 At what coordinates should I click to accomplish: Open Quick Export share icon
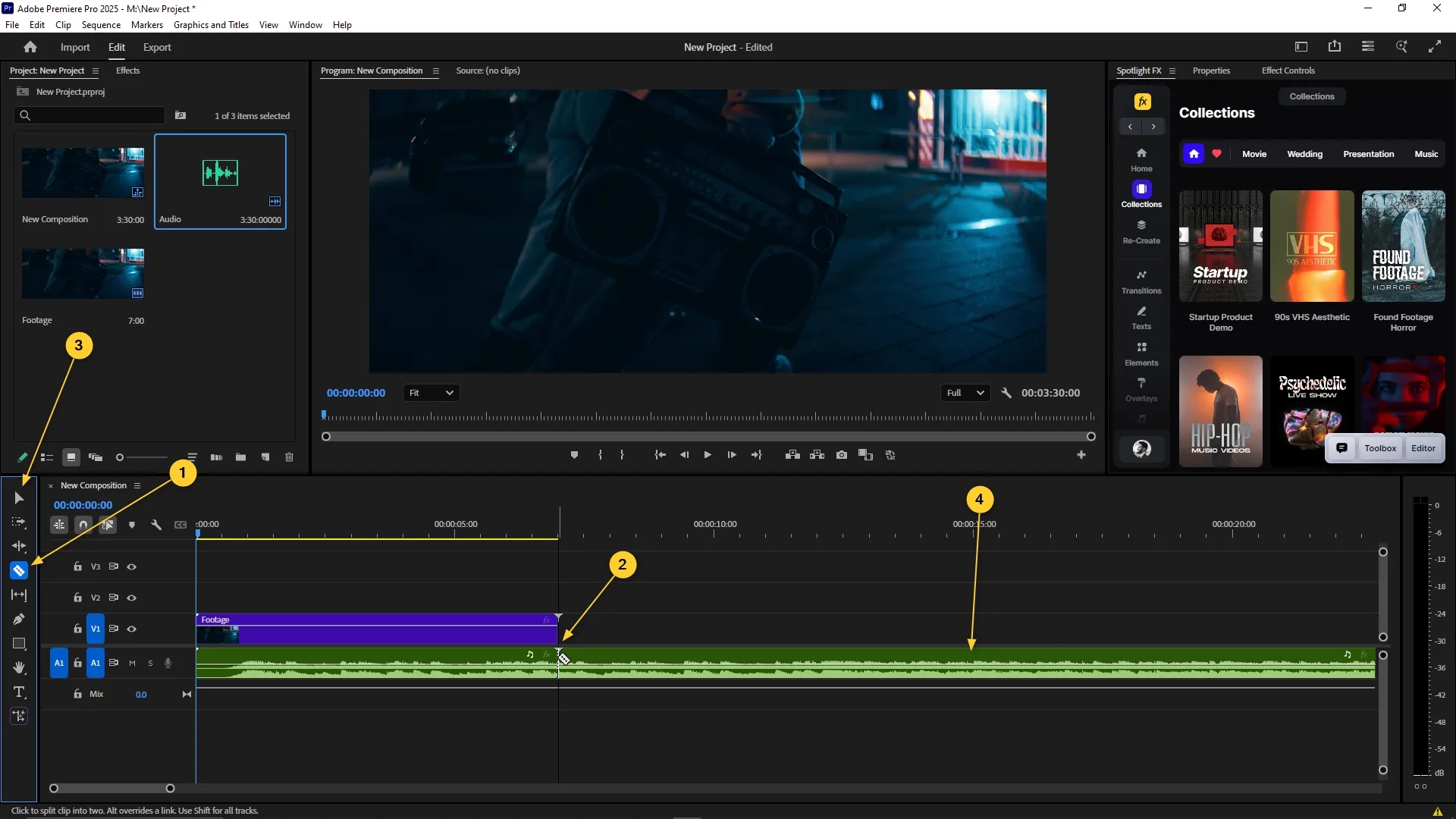click(x=1335, y=47)
